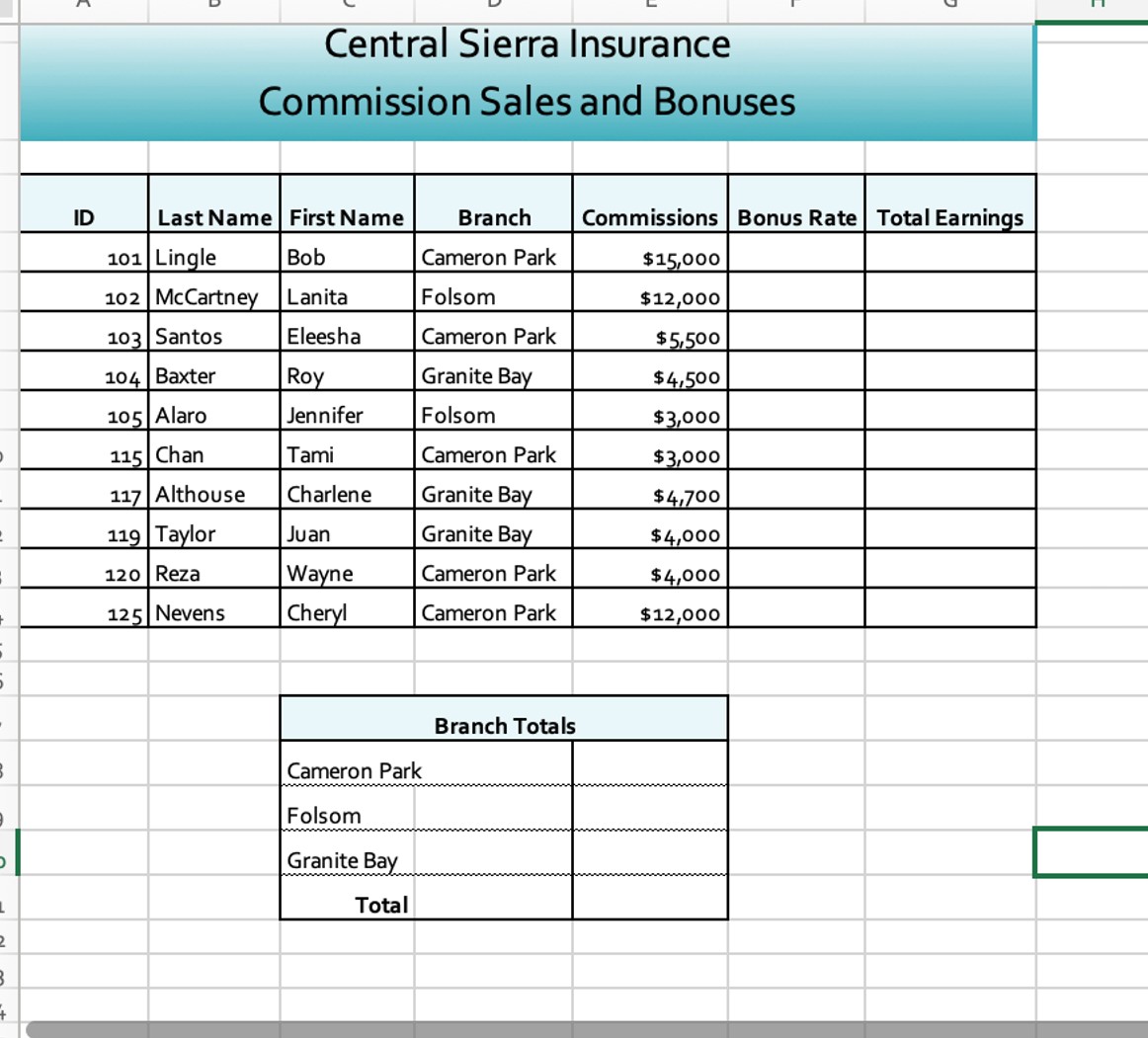Image resolution: width=1148 pixels, height=1038 pixels.
Task: Select Tami Chan's first name cell
Action: click(346, 454)
